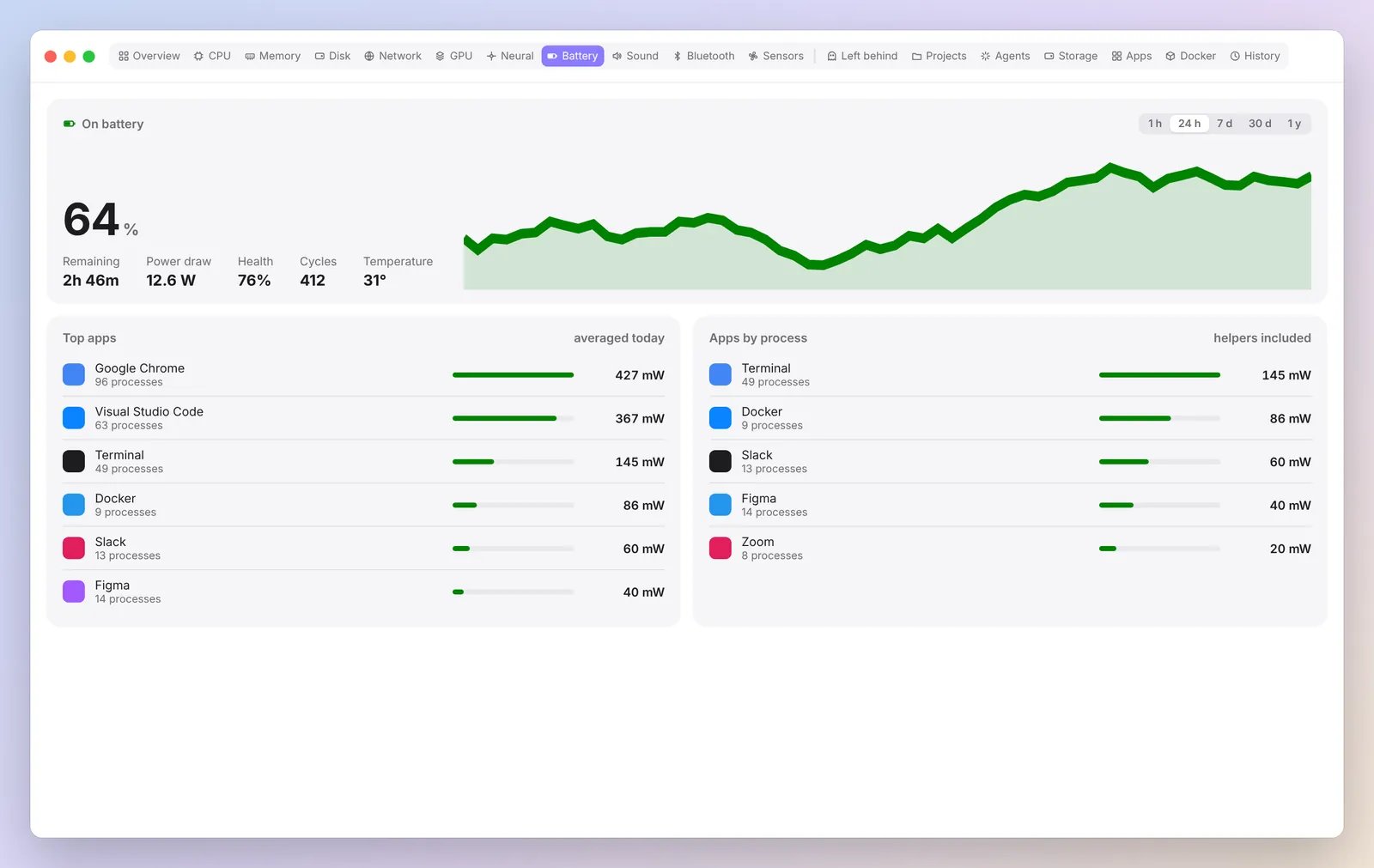Click Slack icon in Apps by process
Image resolution: width=1374 pixels, height=868 pixels.
pyautogui.click(x=720, y=461)
